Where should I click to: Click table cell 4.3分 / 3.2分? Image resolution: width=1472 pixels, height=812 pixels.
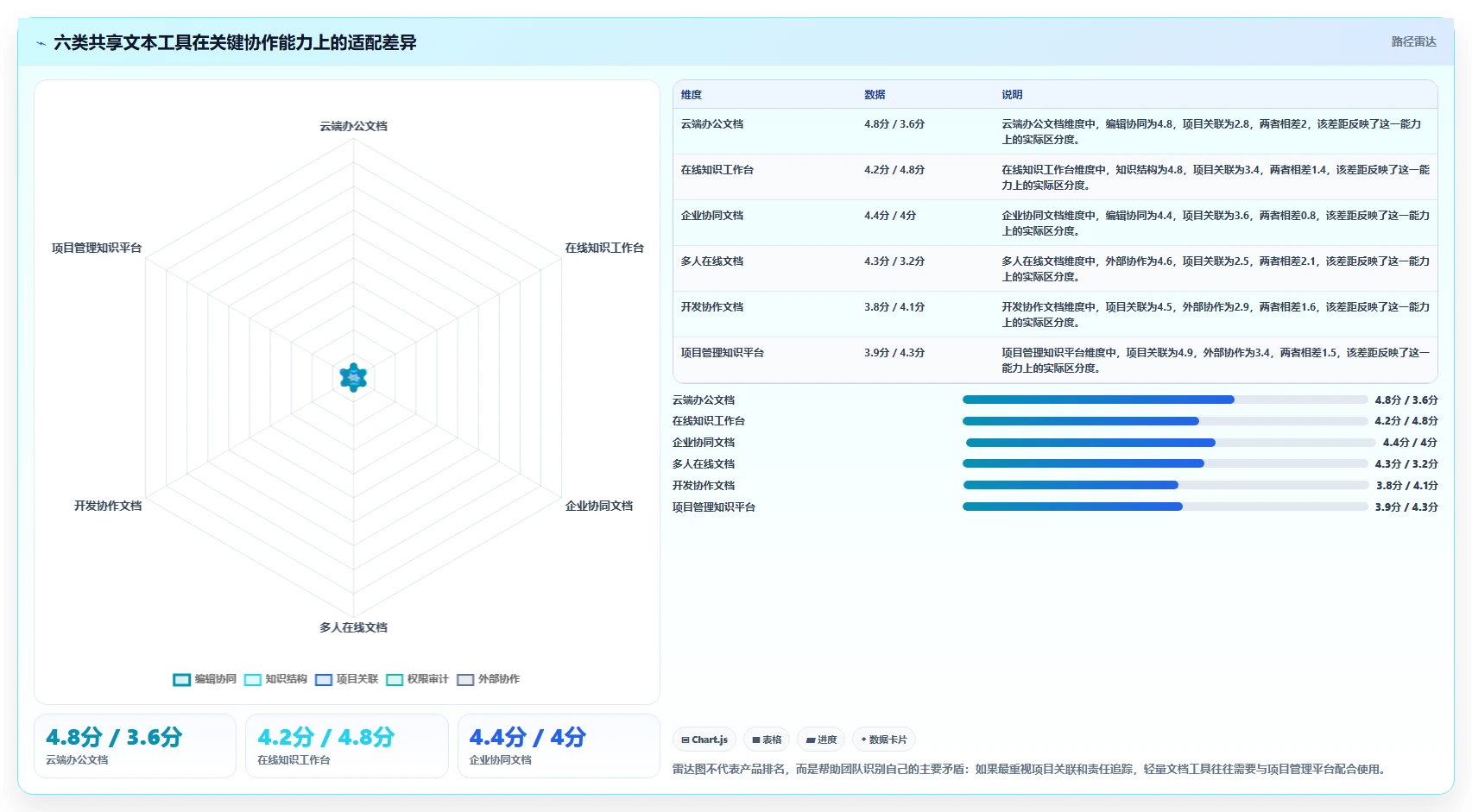click(x=894, y=261)
